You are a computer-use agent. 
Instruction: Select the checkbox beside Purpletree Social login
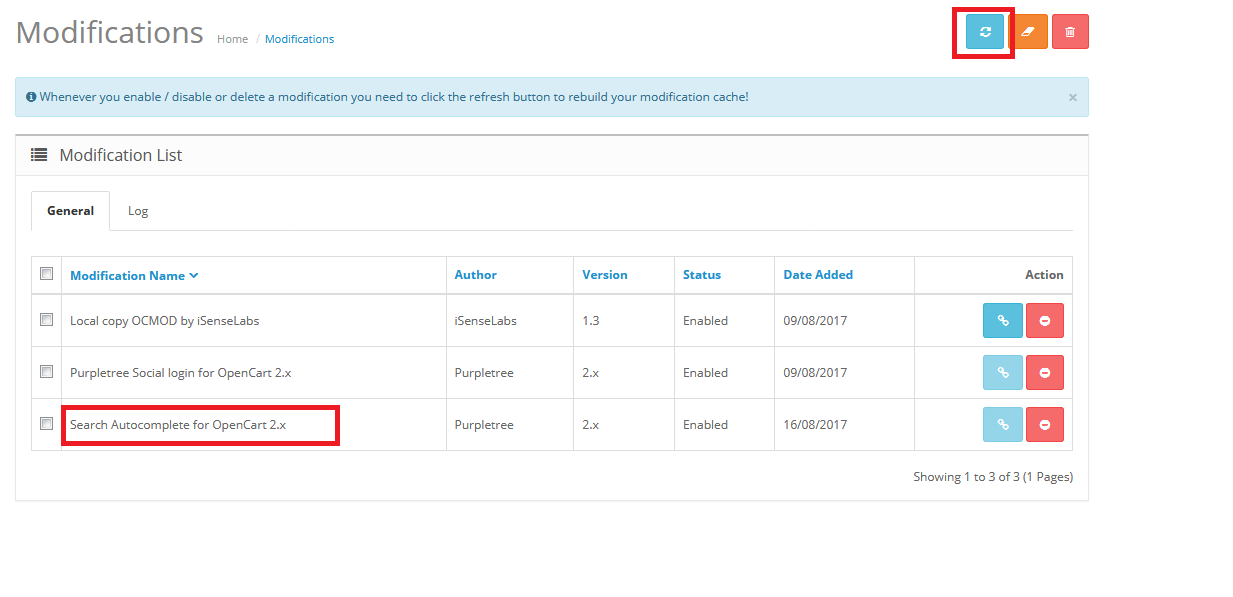tap(45, 371)
